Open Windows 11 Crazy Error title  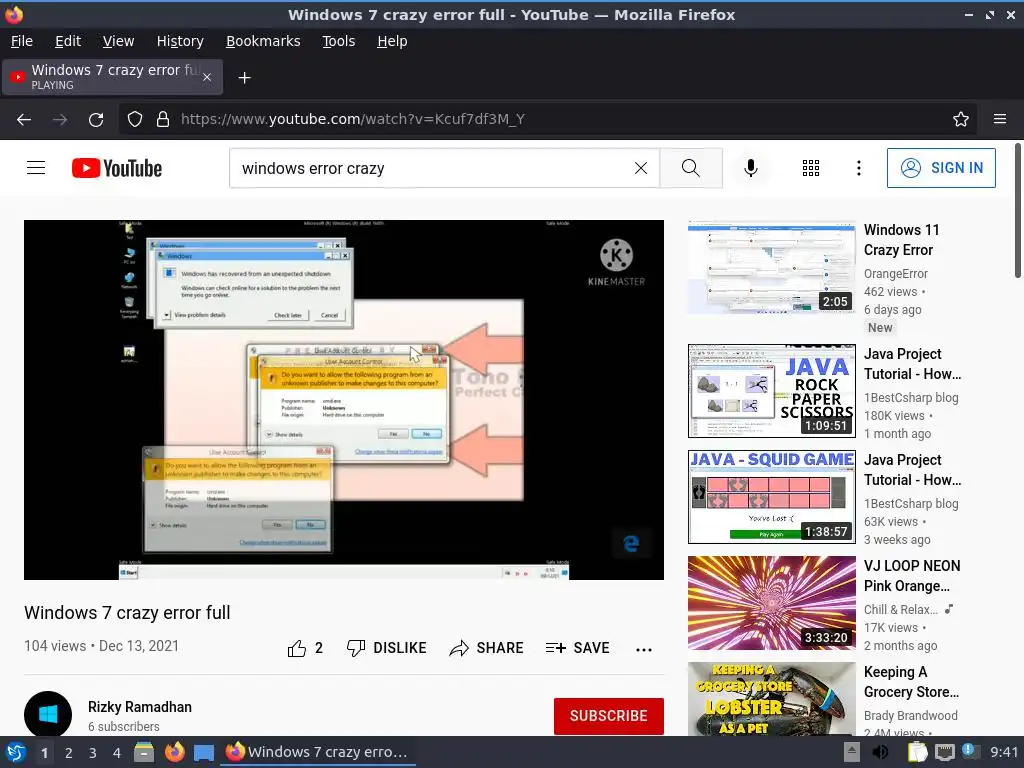901,240
